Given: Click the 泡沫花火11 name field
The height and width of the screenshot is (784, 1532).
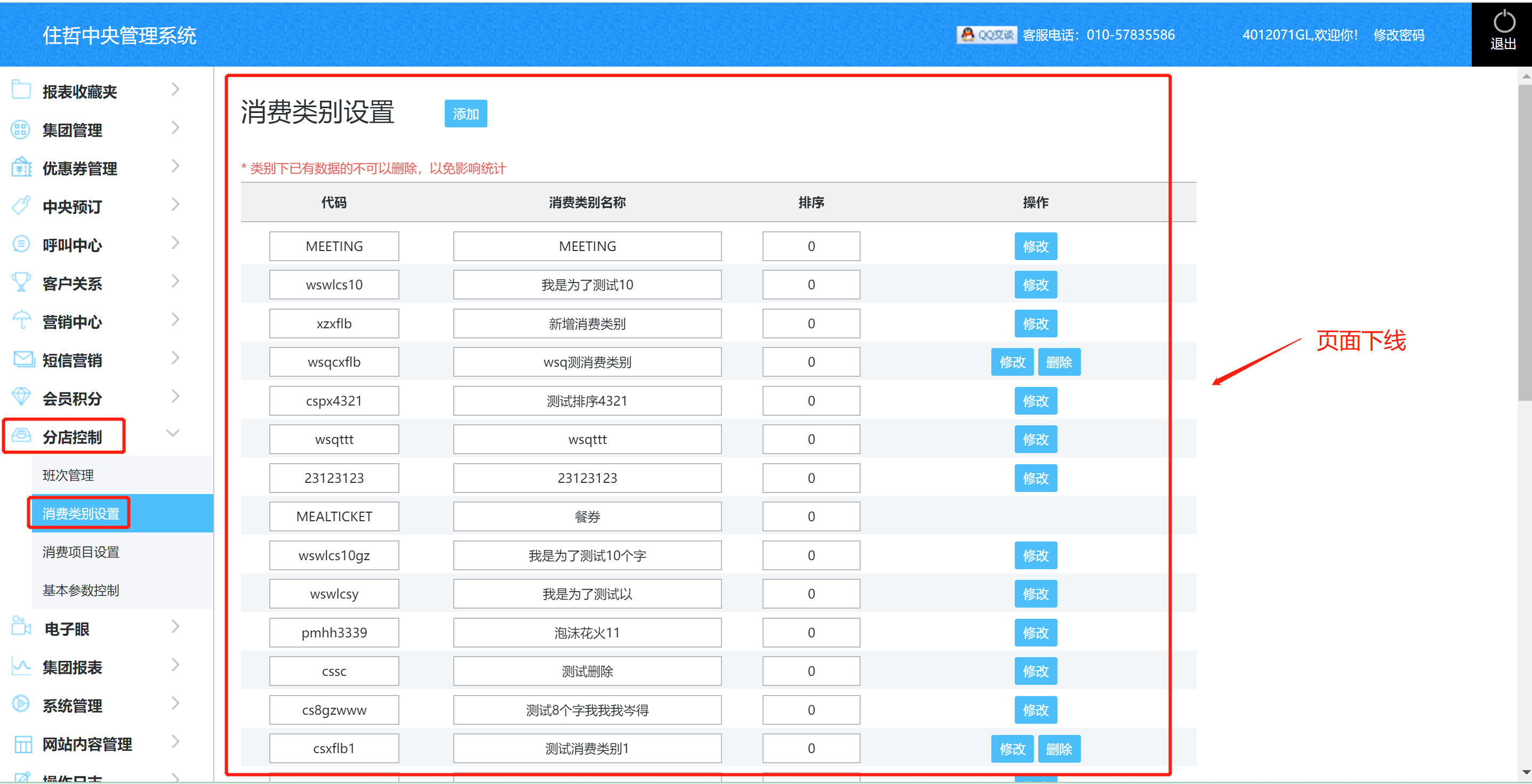Looking at the screenshot, I should click(x=587, y=633).
